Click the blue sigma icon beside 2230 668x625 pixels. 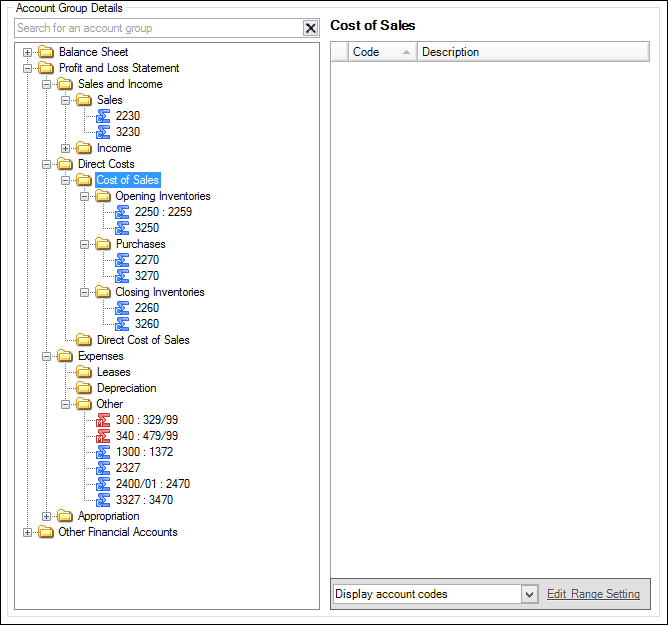point(102,116)
